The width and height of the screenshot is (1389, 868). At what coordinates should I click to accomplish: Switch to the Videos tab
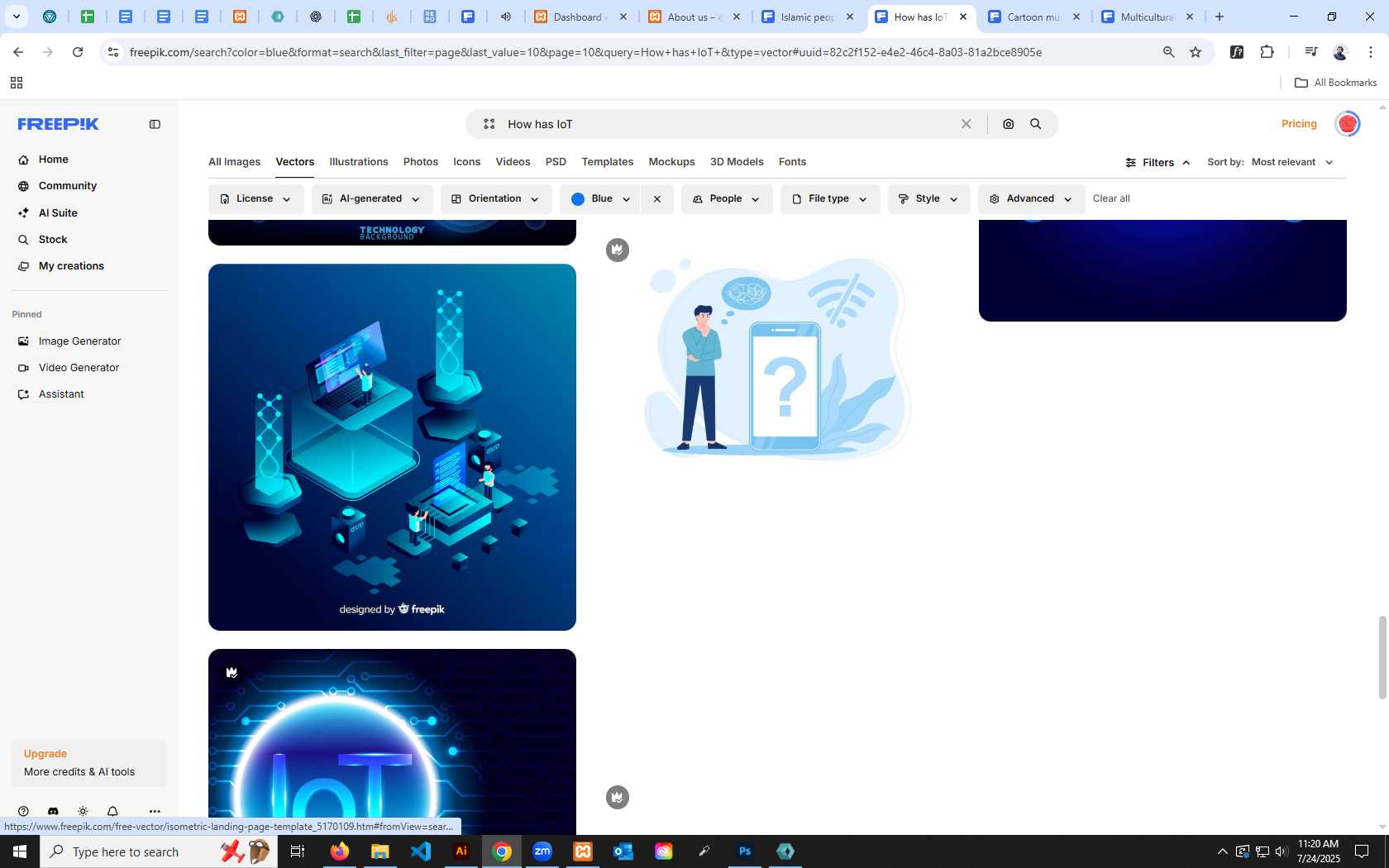[x=513, y=162]
